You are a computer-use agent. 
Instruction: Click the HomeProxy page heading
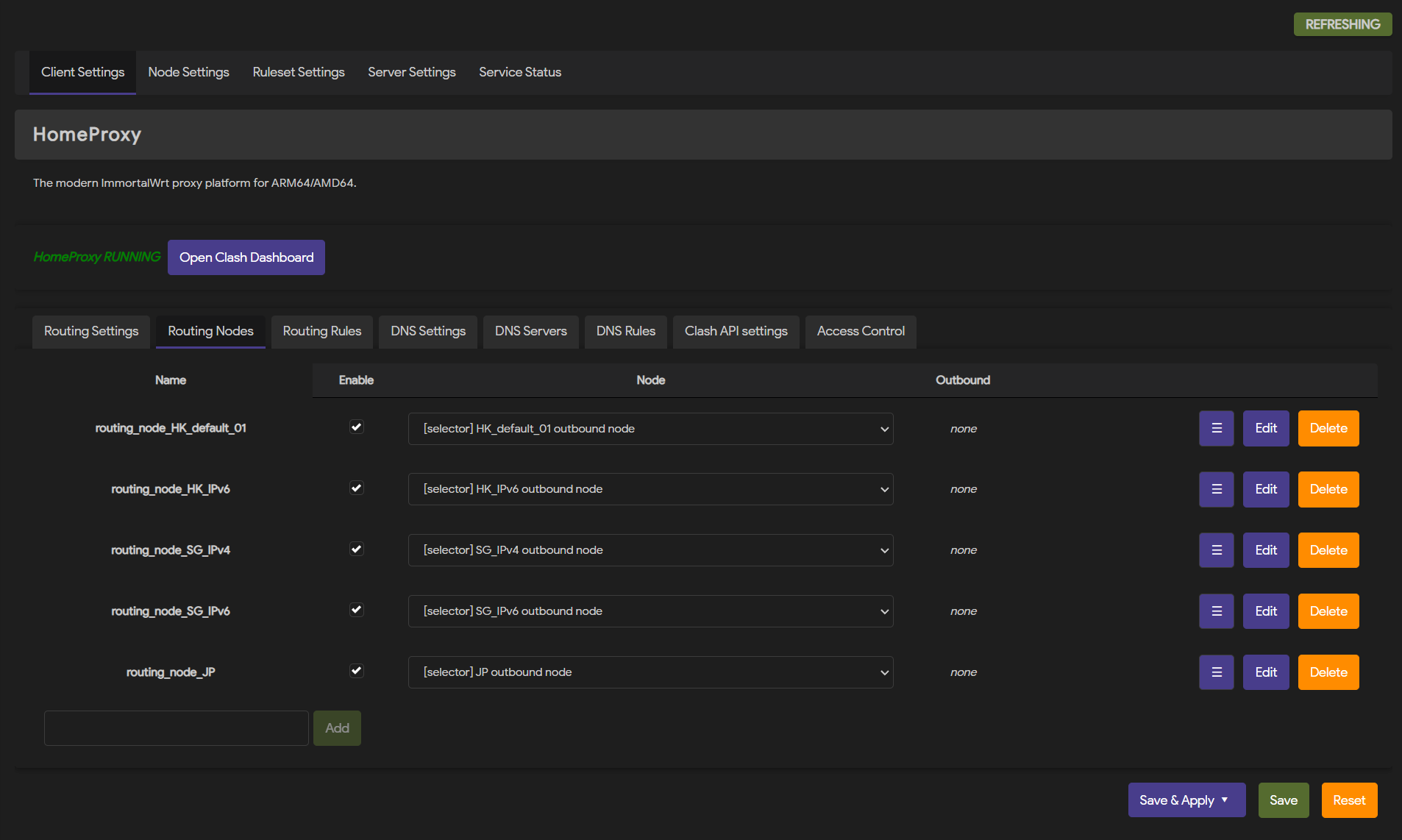tap(87, 135)
